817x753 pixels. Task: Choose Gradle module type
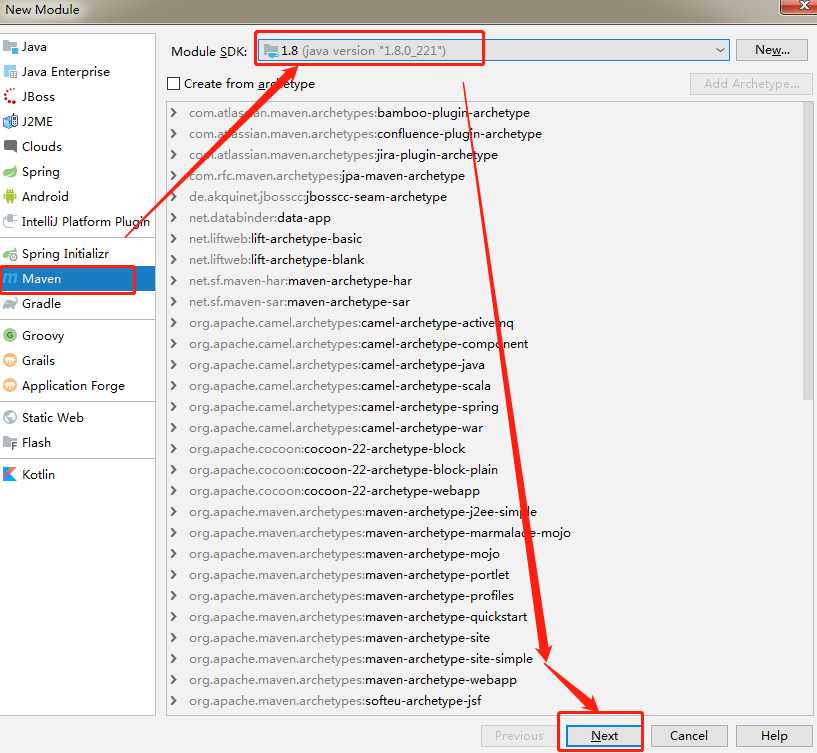pyautogui.click(x=78, y=304)
